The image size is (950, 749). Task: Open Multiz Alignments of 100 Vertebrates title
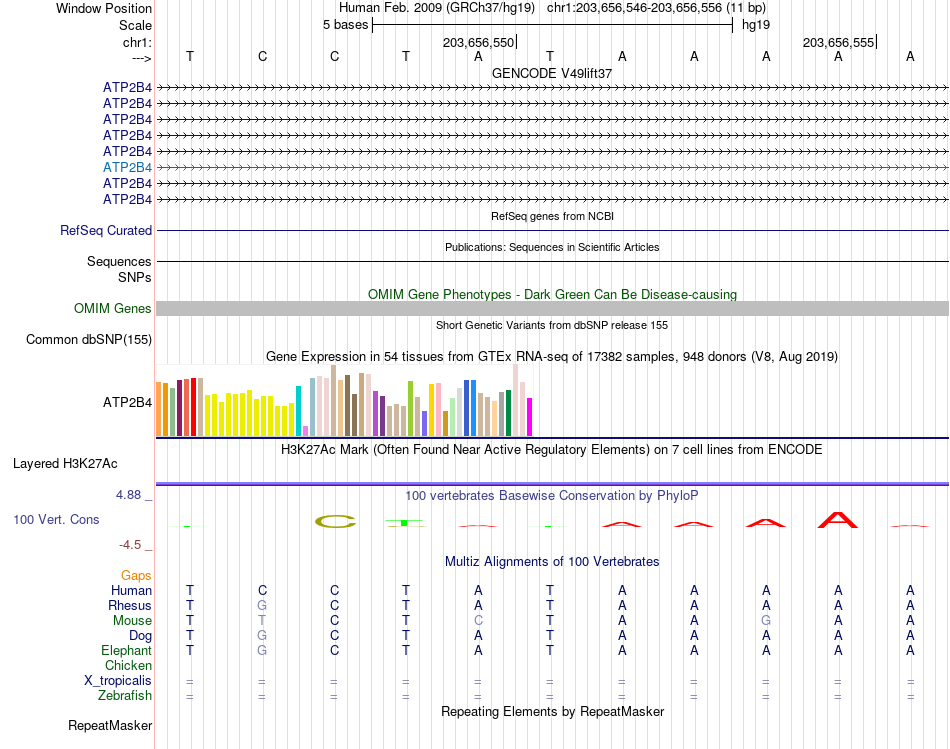click(552, 562)
